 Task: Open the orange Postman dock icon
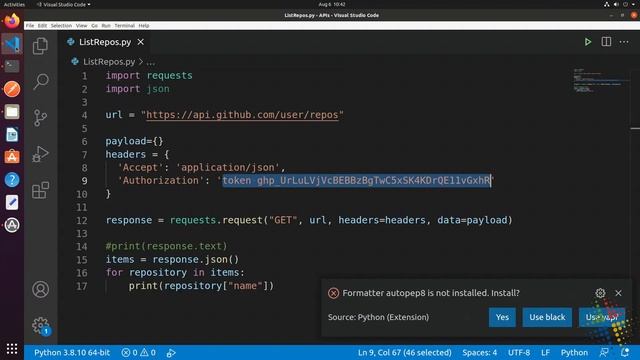pyautogui.click(x=12, y=89)
